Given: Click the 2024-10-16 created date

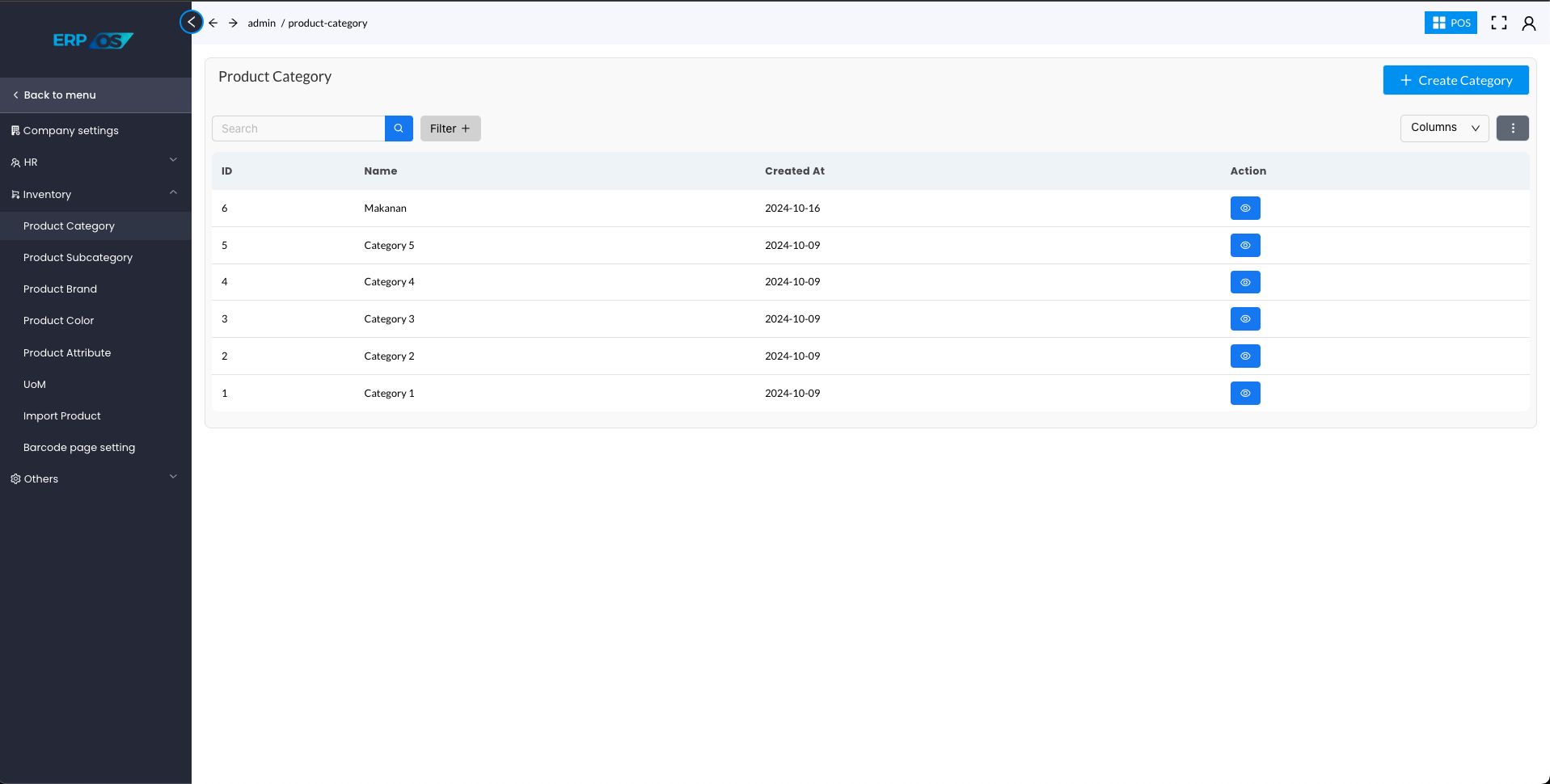Looking at the screenshot, I should pos(792,208).
